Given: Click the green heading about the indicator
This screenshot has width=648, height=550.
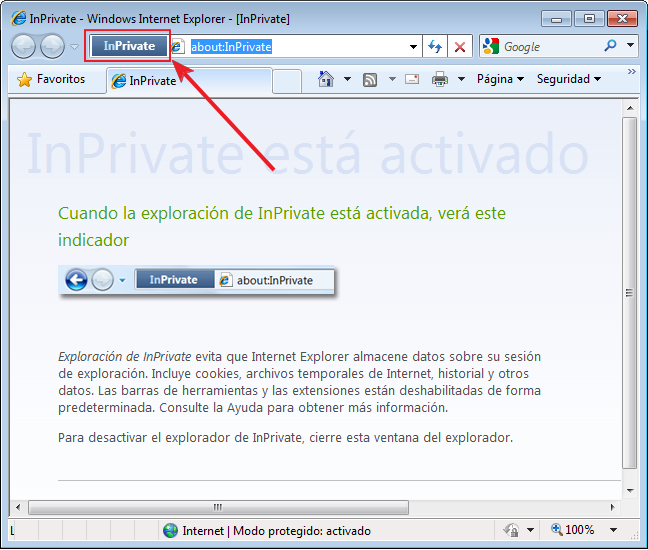Looking at the screenshot, I should pyautogui.click(x=281, y=226).
